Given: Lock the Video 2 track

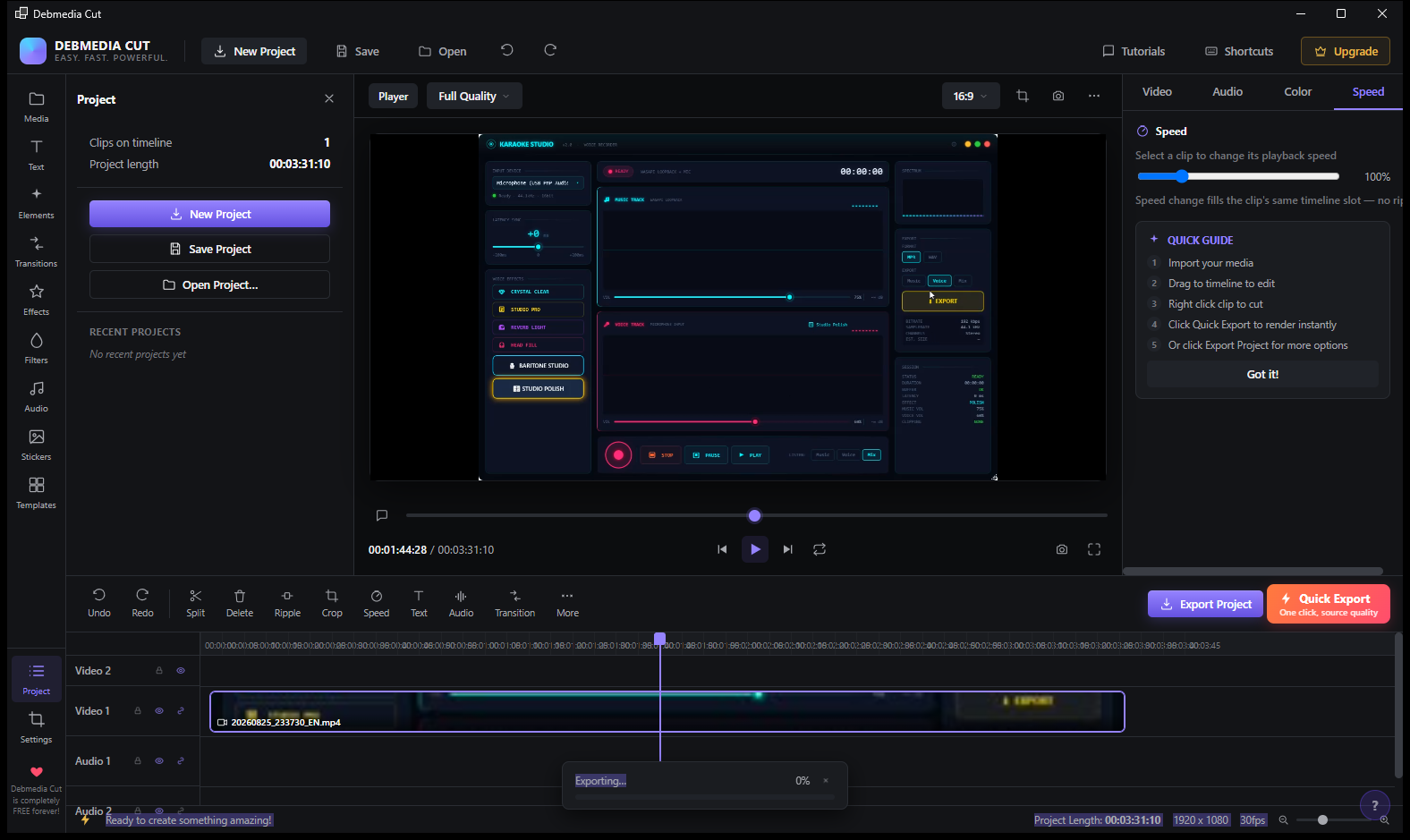Looking at the screenshot, I should (159, 670).
